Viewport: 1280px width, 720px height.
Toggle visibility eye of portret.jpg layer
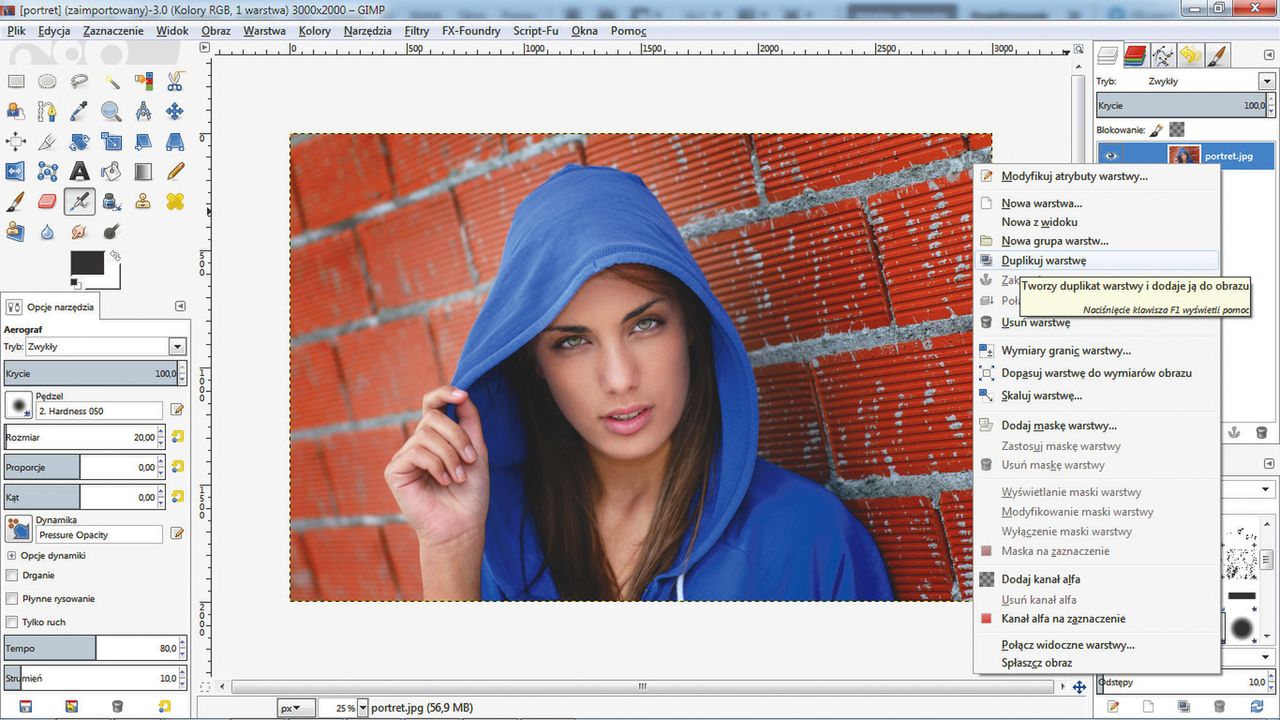pos(1112,156)
